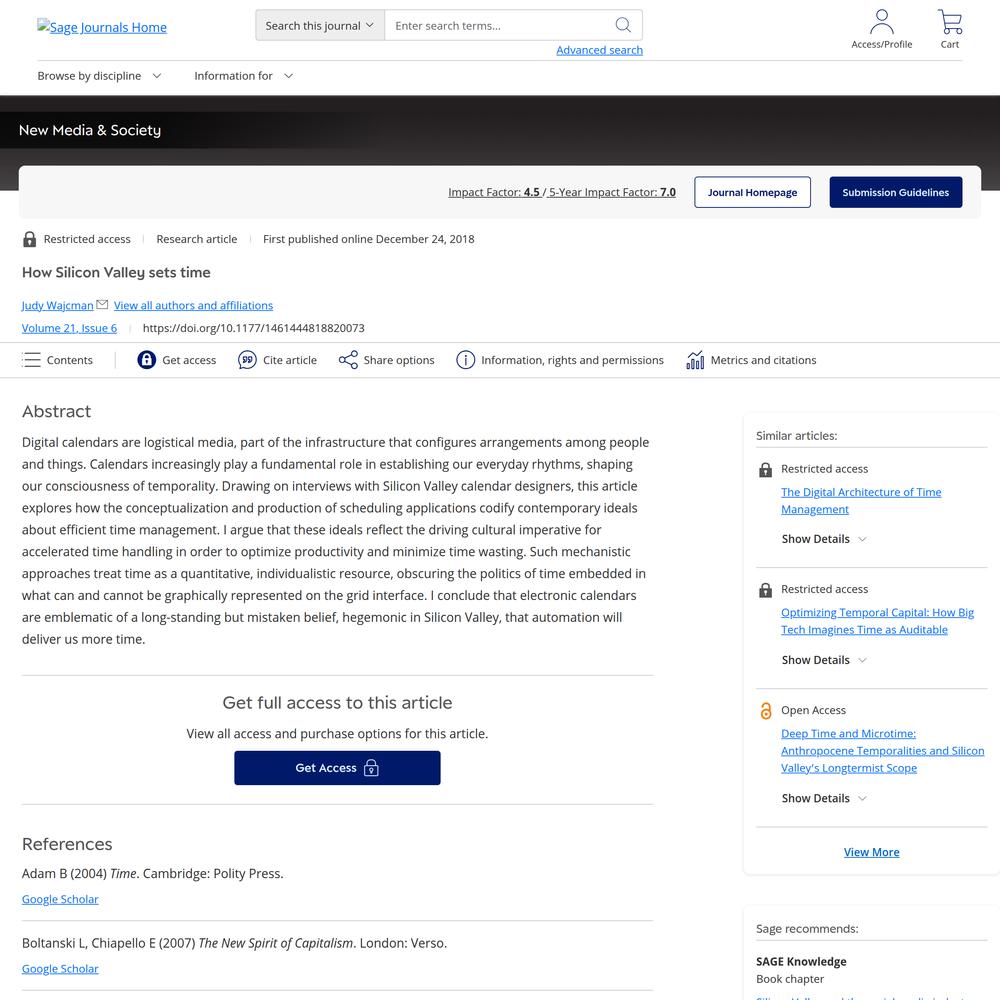Click the Enter search terms field

[x=501, y=26]
